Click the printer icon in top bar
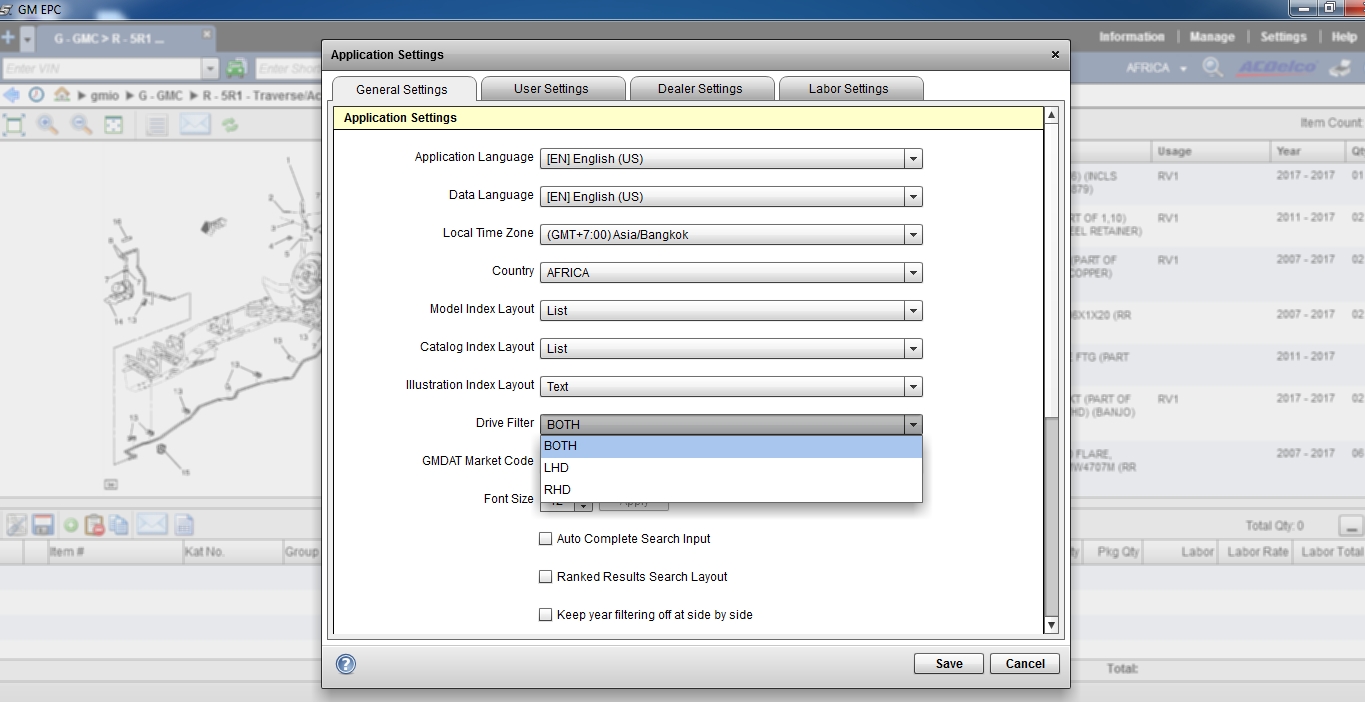The height and width of the screenshot is (702, 1365). click(1340, 68)
